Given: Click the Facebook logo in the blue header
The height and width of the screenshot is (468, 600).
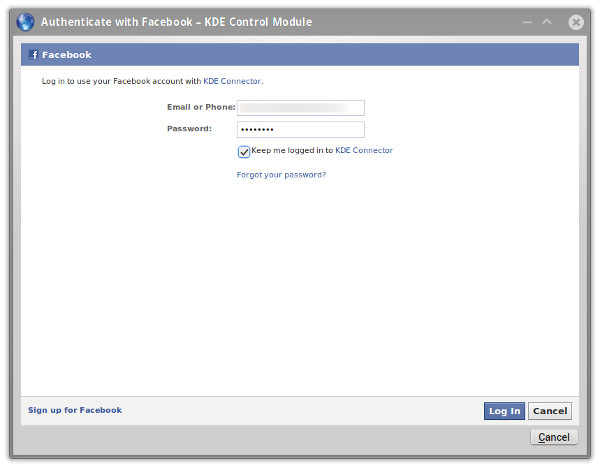Looking at the screenshot, I should pyautogui.click(x=35, y=55).
